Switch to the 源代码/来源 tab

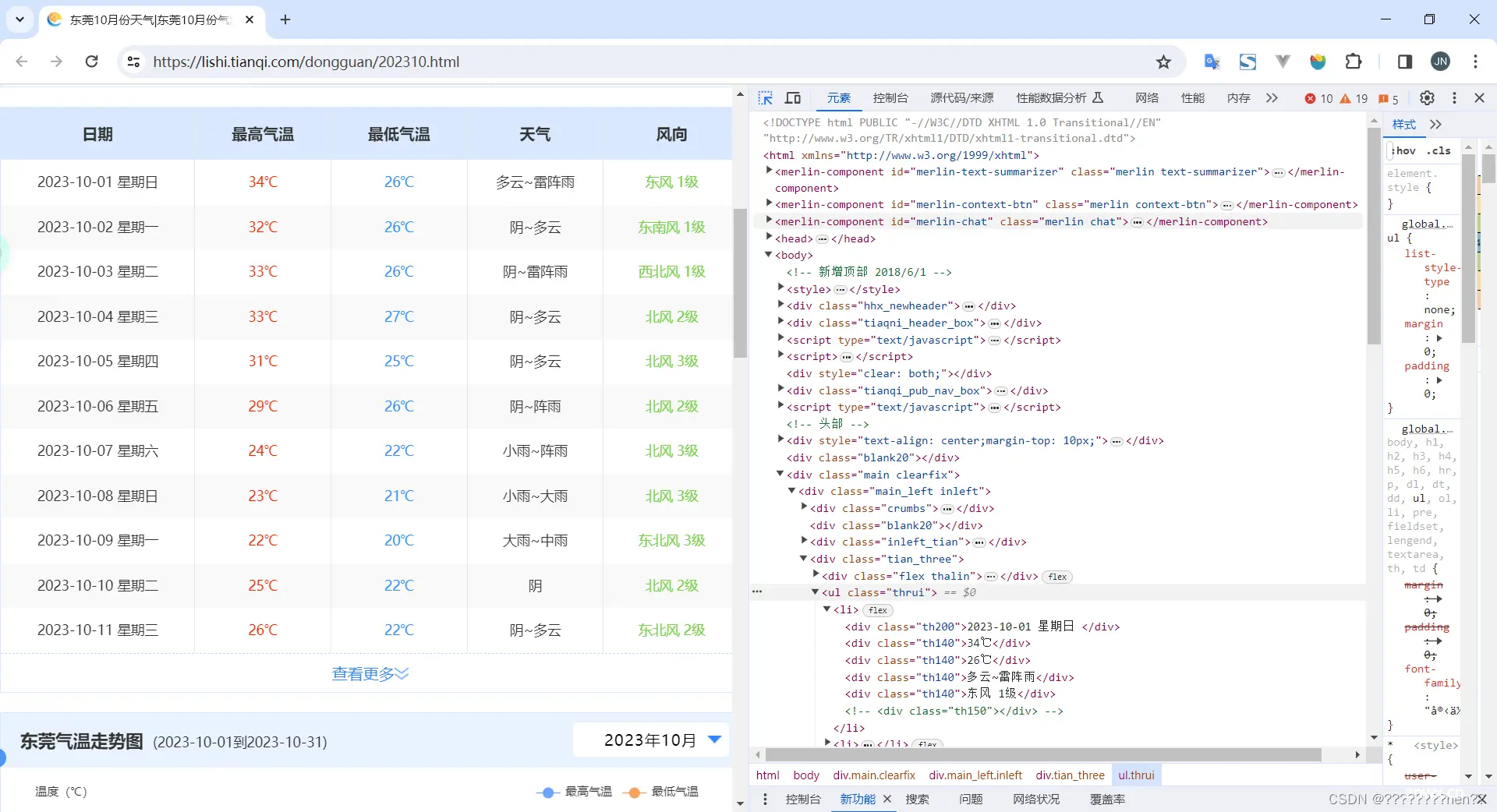pos(962,98)
